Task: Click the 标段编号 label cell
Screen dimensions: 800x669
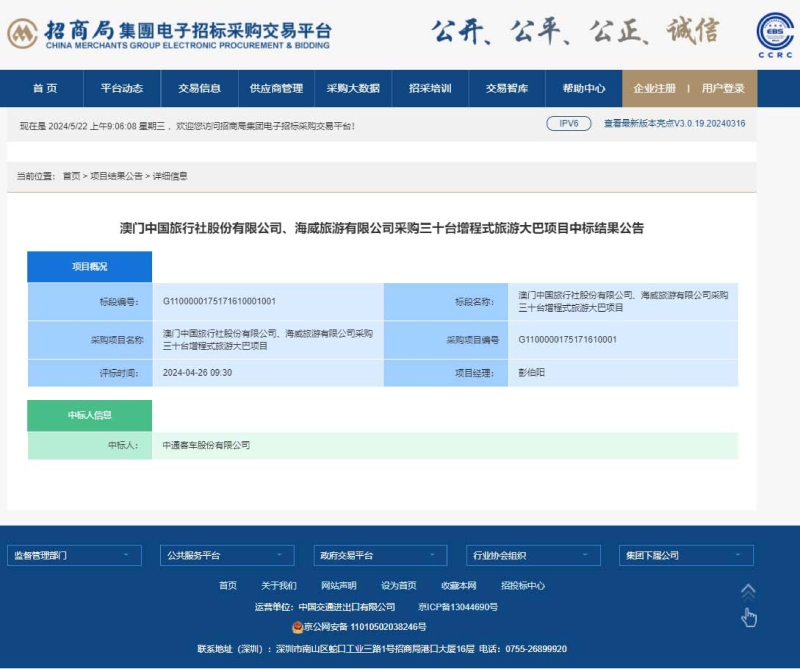Action: click(x=90, y=302)
